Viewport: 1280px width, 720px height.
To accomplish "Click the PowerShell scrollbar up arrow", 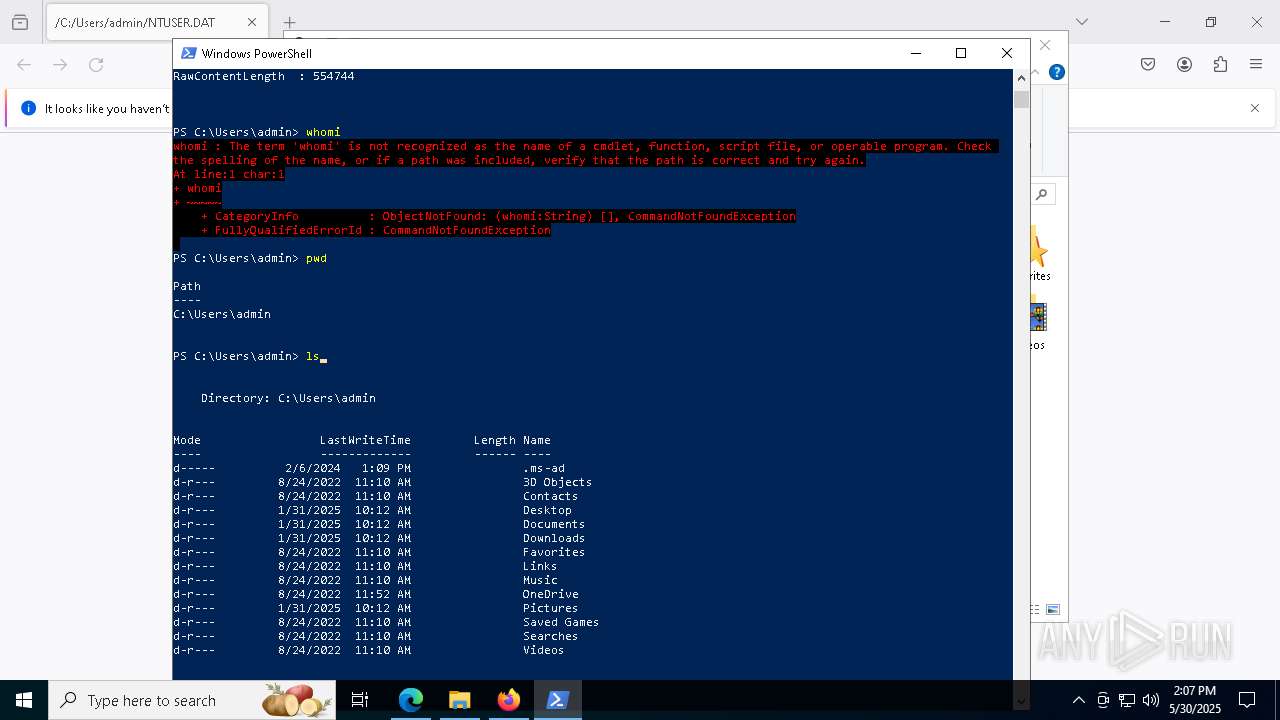I will (x=1021, y=77).
